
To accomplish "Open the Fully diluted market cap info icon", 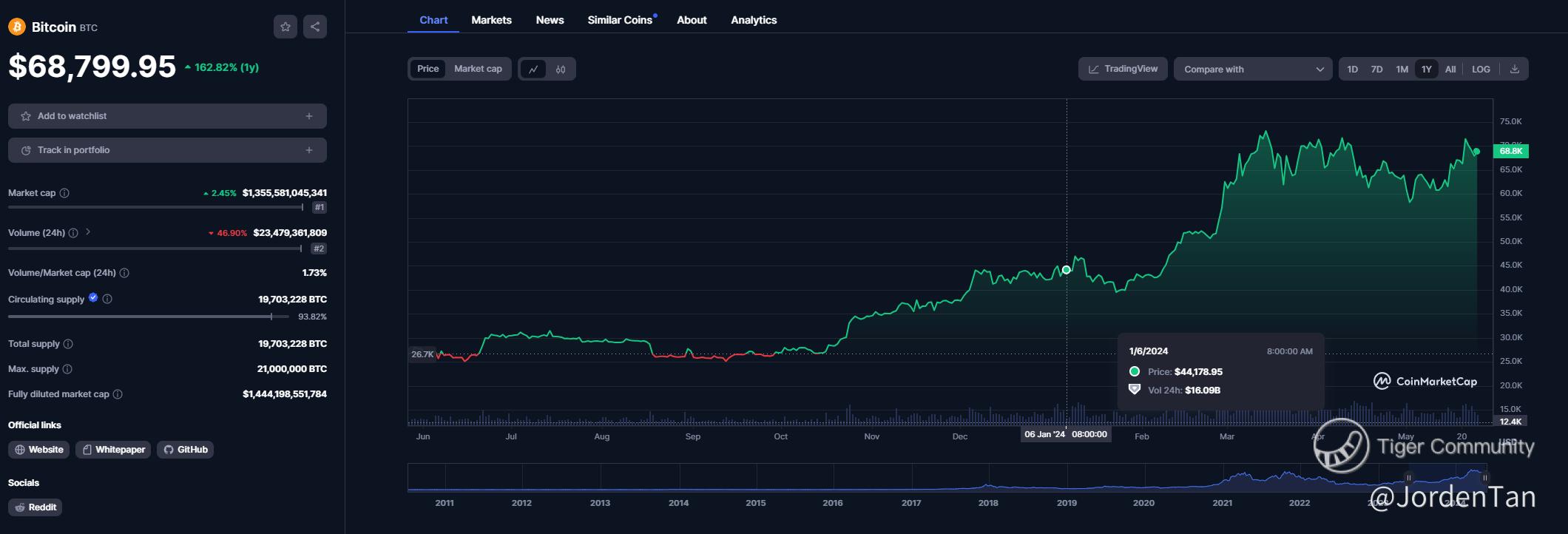I will tap(118, 394).
